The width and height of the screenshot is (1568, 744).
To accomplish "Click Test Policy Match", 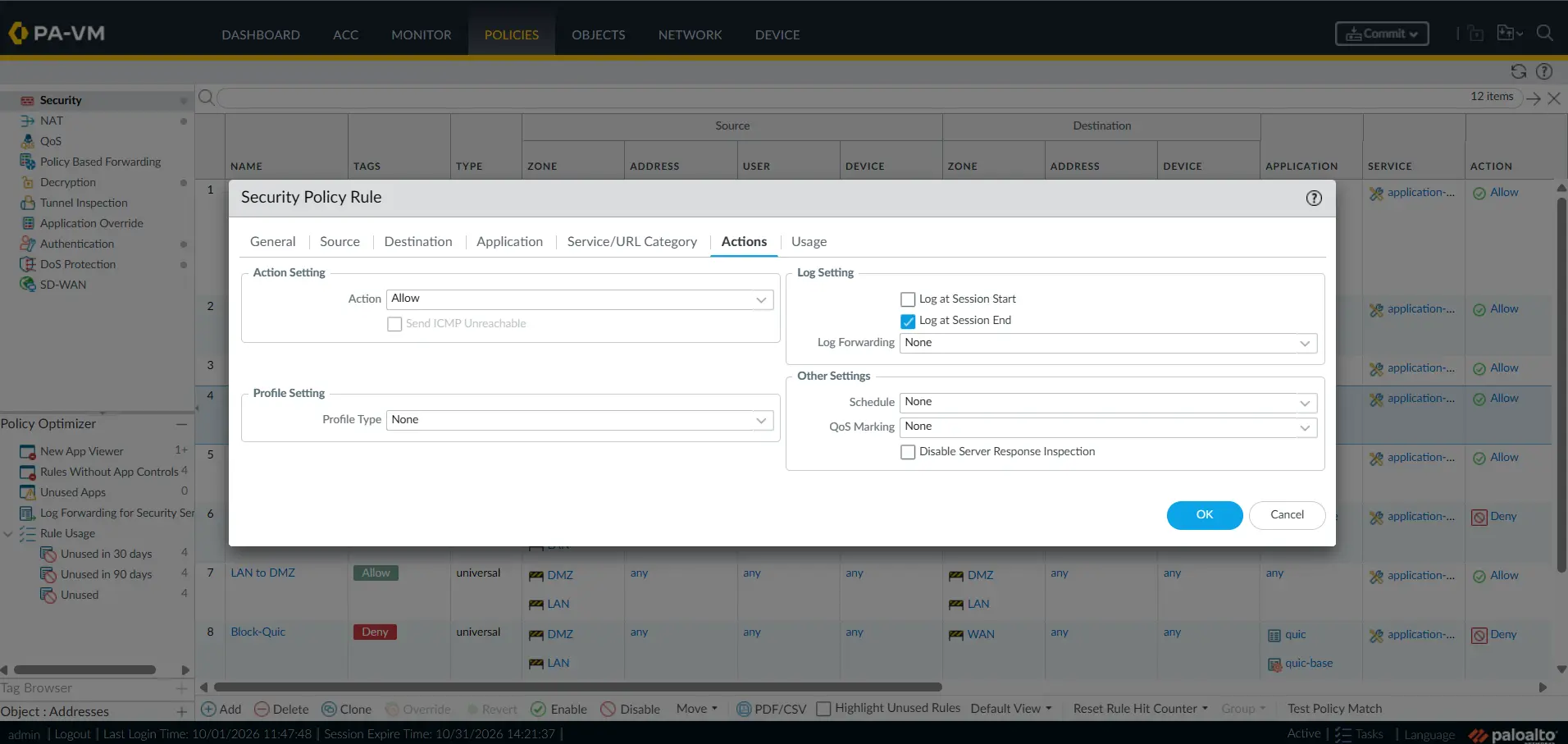I will pos(1335,709).
